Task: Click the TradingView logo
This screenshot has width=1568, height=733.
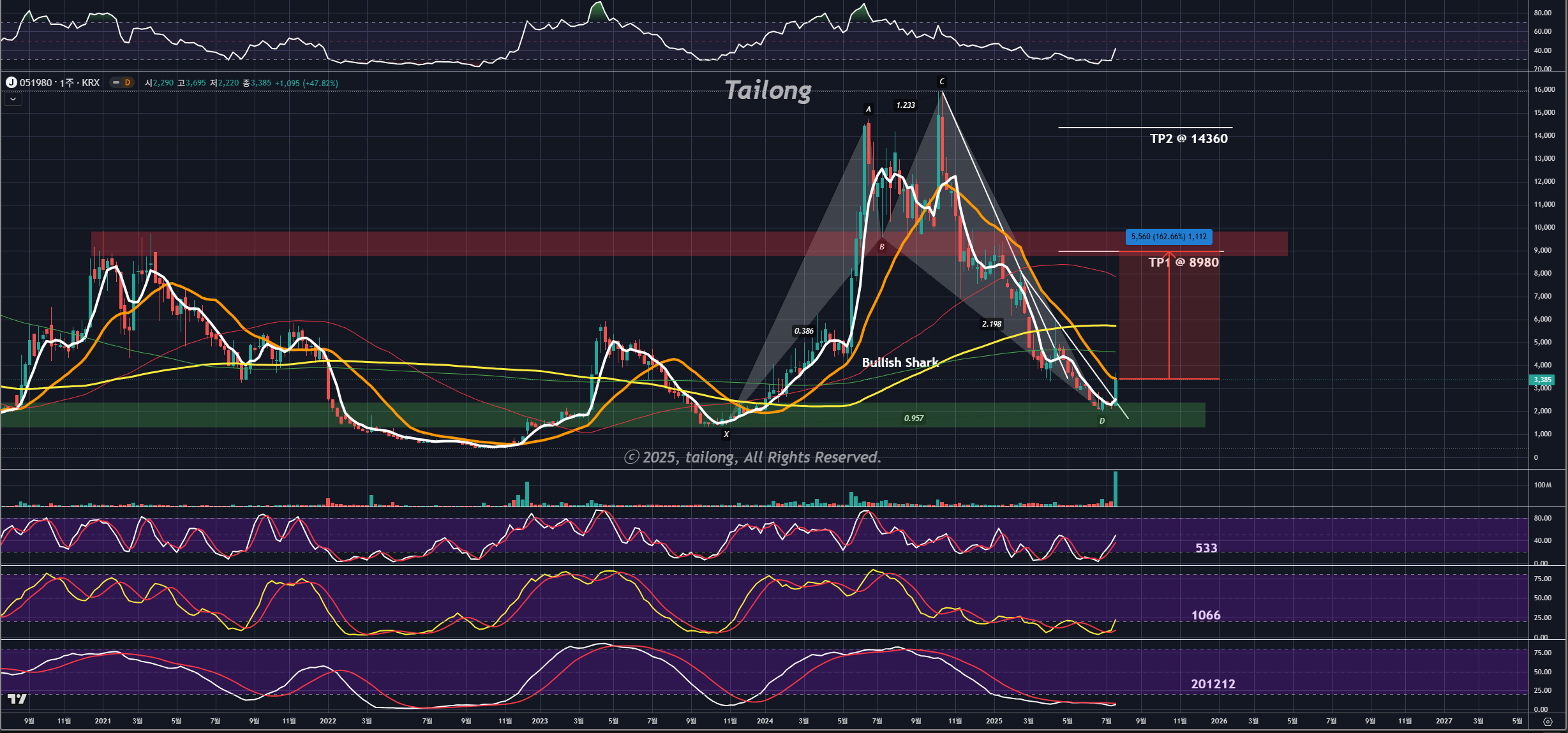Action: 17,699
